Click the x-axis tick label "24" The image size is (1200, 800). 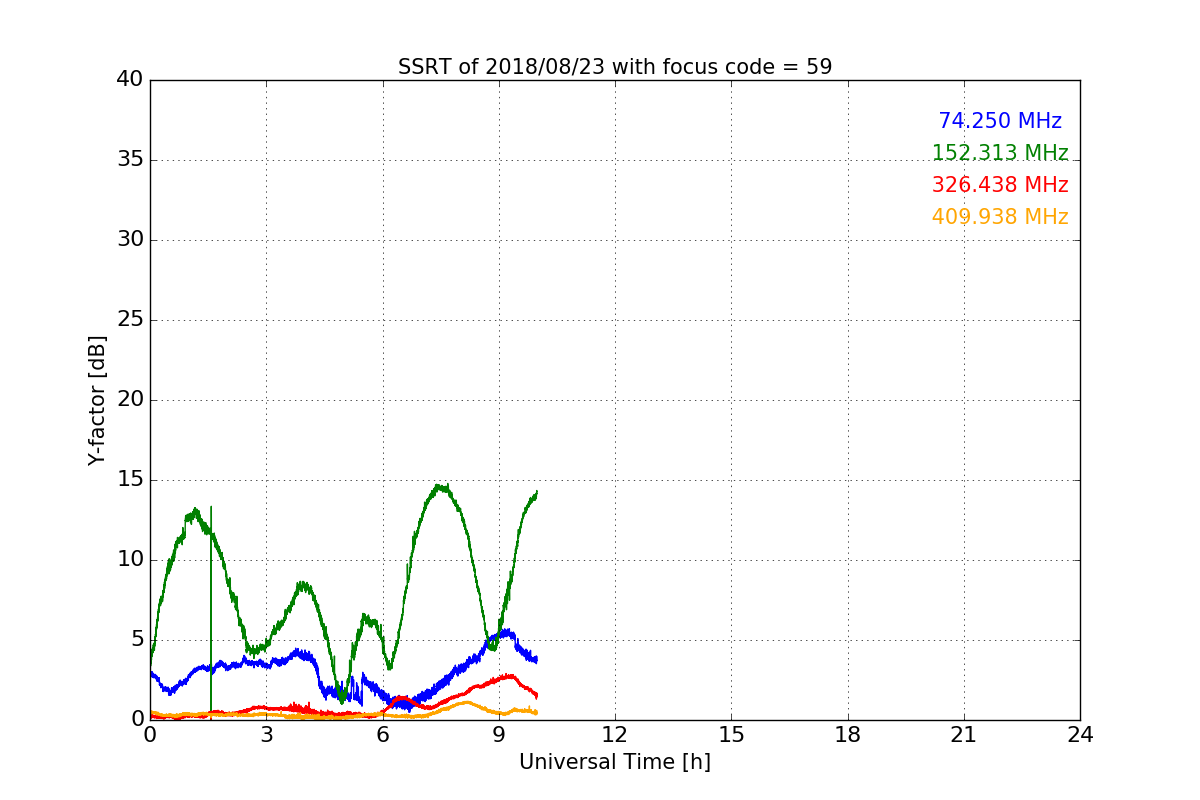tap(1080, 735)
